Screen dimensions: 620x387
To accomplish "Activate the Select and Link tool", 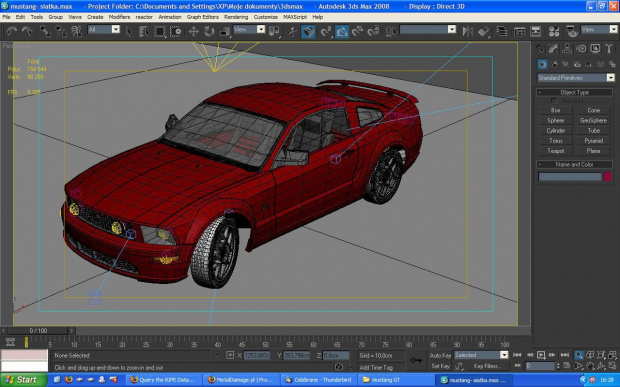I will (45, 31).
